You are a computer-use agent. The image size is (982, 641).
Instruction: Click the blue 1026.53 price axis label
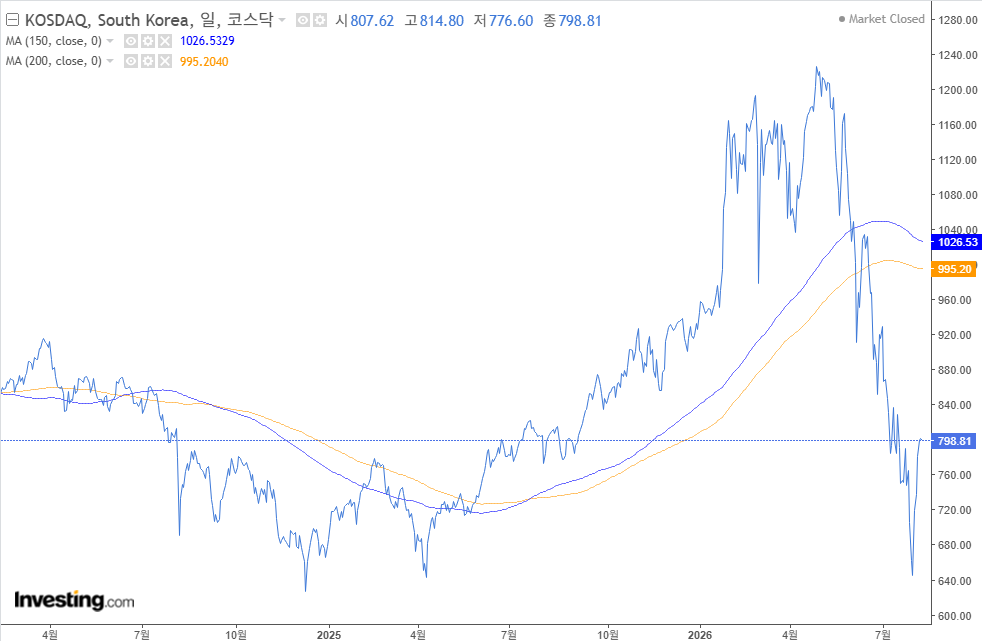click(957, 242)
